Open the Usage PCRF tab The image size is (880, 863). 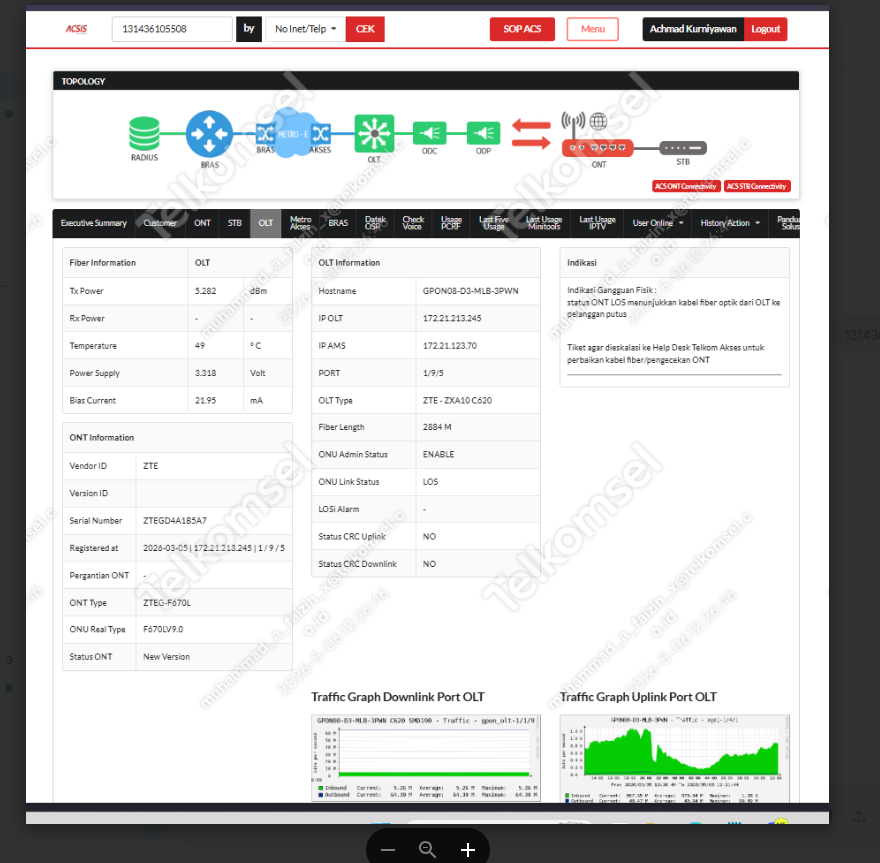pyautogui.click(x=451, y=223)
